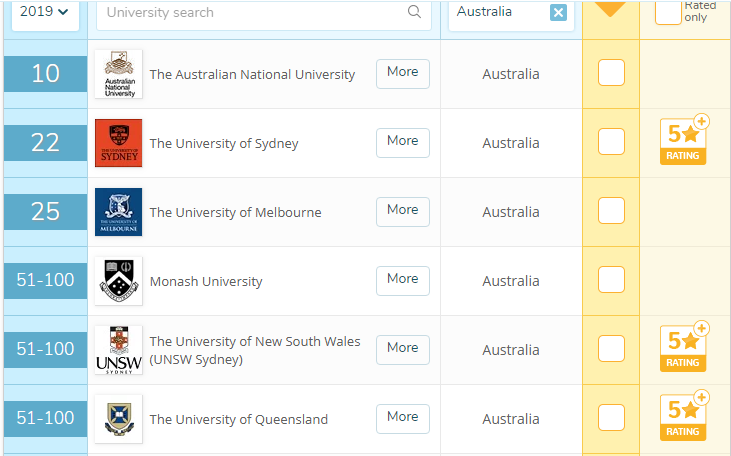731x456 pixels.
Task: Open The University of Sydney link
Action: click(224, 143)
